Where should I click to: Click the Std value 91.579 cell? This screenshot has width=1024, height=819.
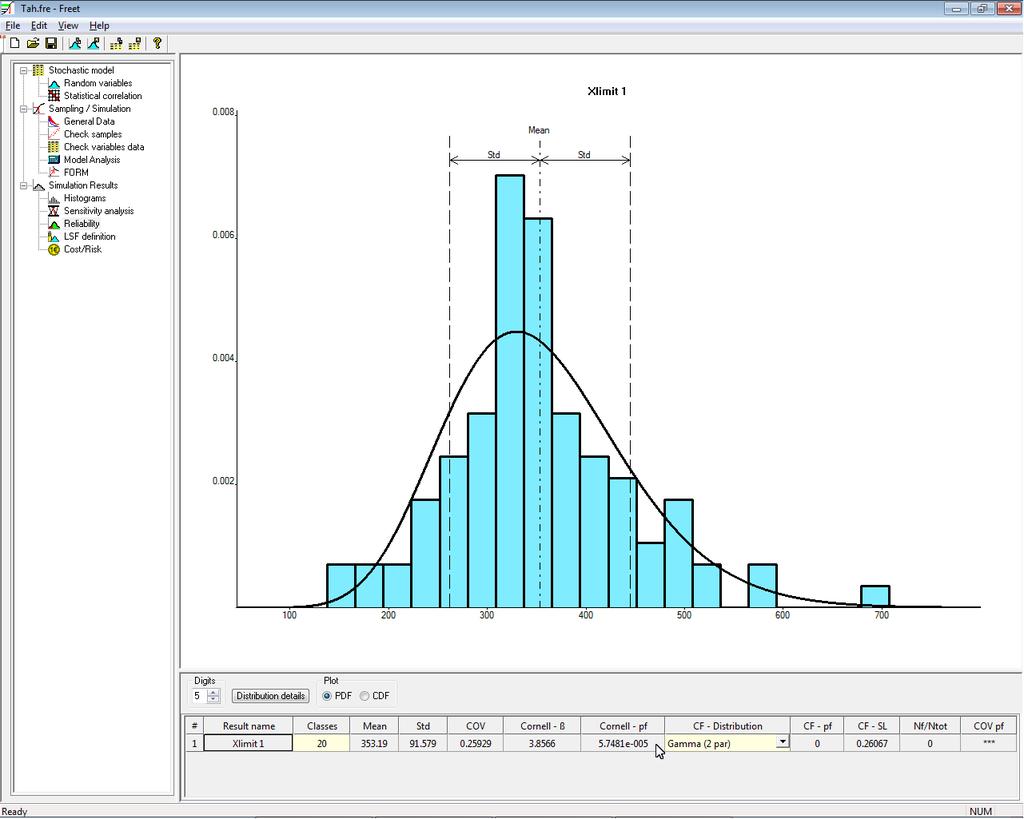pyautogui.click(x=423, y=743)
